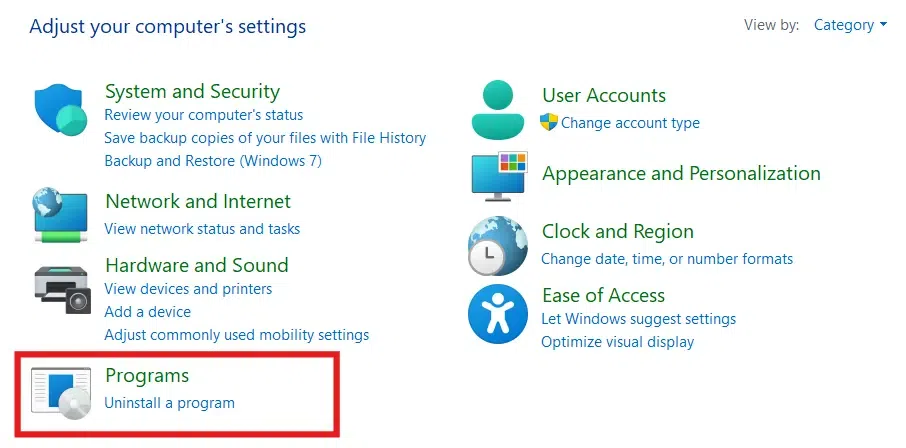
Task: Click the Network and Internet globe icon
Action: (x=62, y=214)
